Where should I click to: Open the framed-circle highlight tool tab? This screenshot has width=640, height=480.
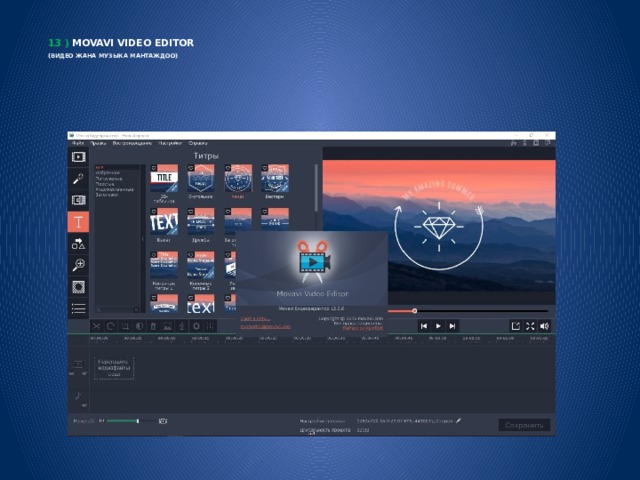tap(78, 287)
